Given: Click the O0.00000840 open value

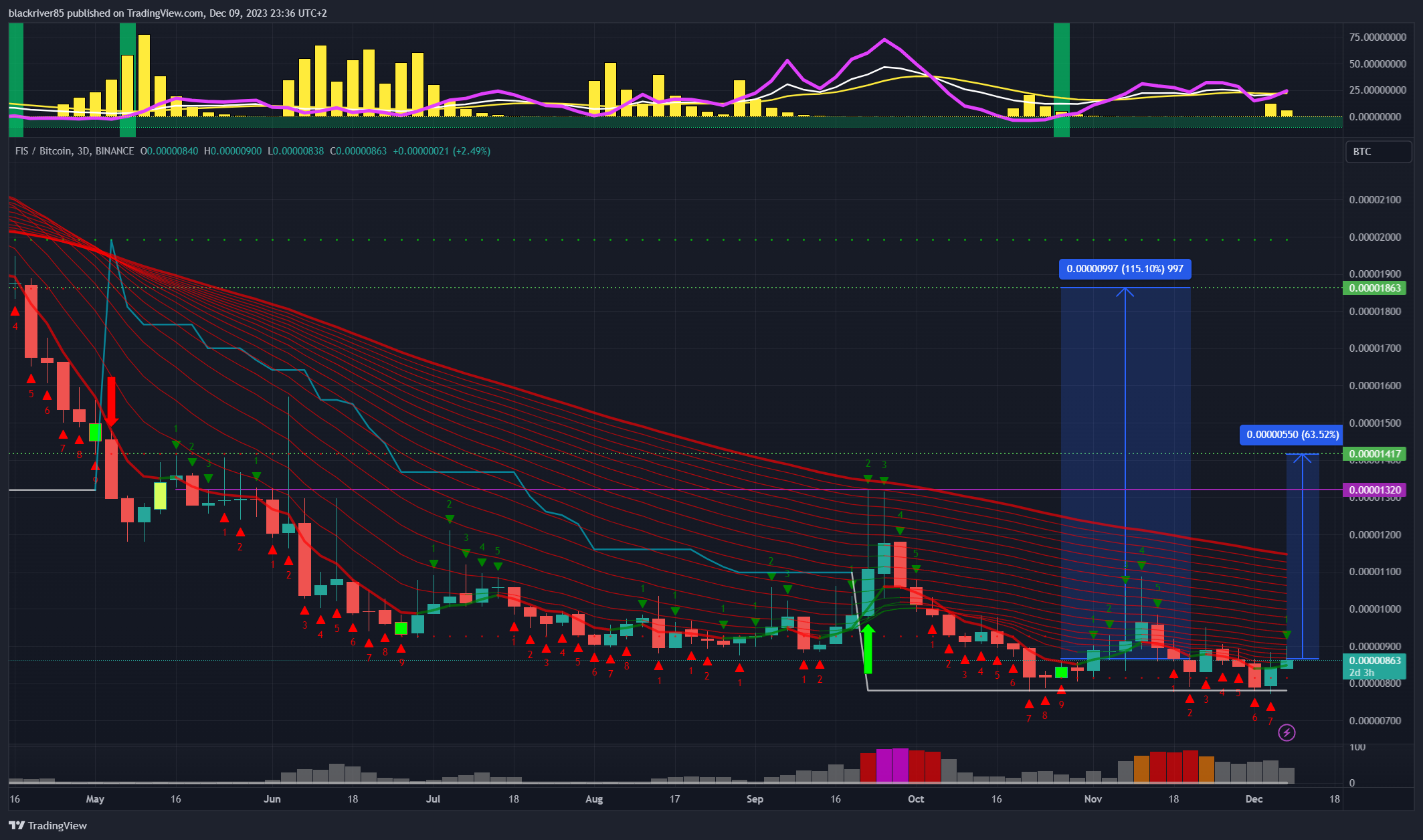Looking at the screenshot, I should tap(169, 151).
